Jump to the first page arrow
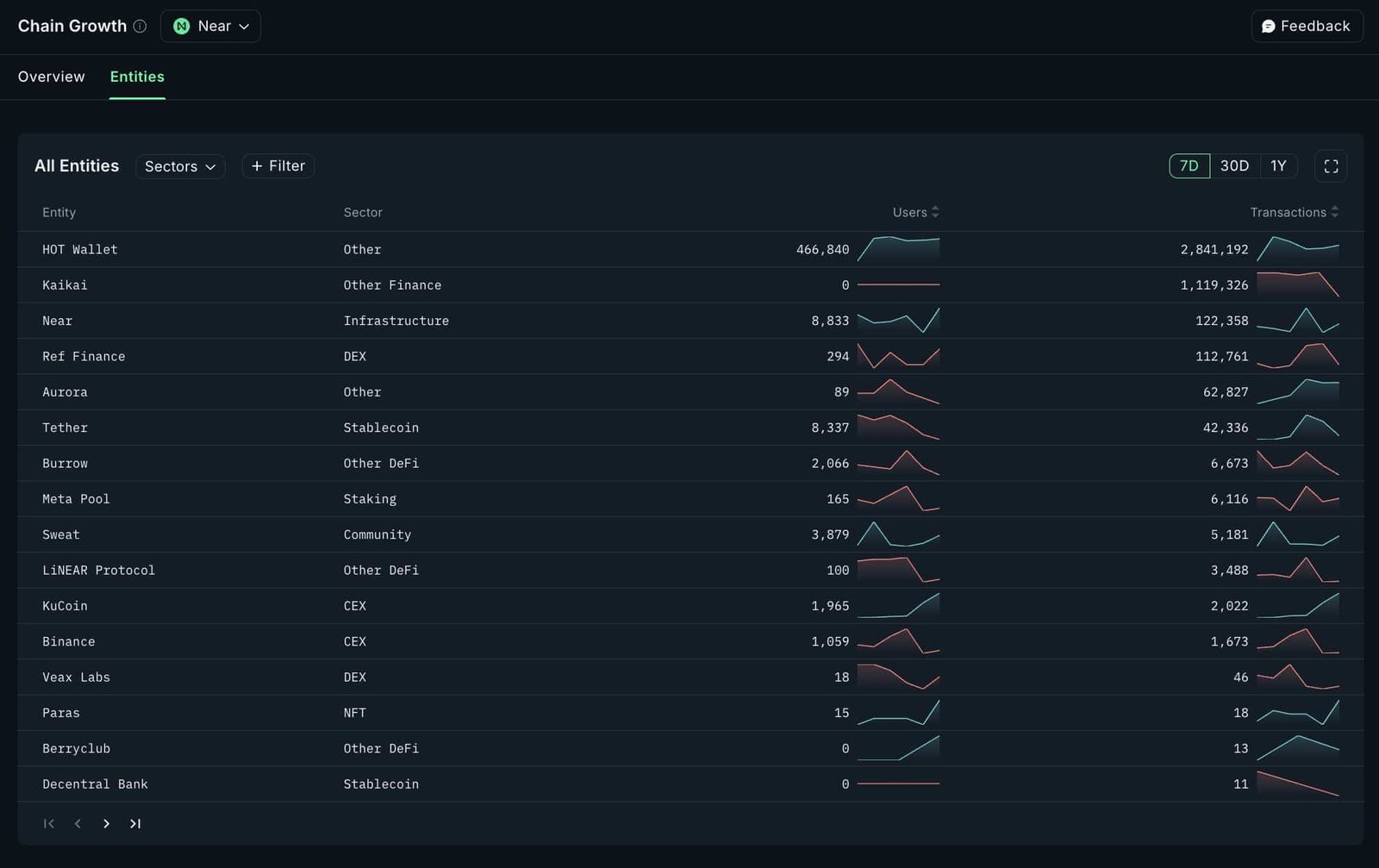 [x=49, y=824]
